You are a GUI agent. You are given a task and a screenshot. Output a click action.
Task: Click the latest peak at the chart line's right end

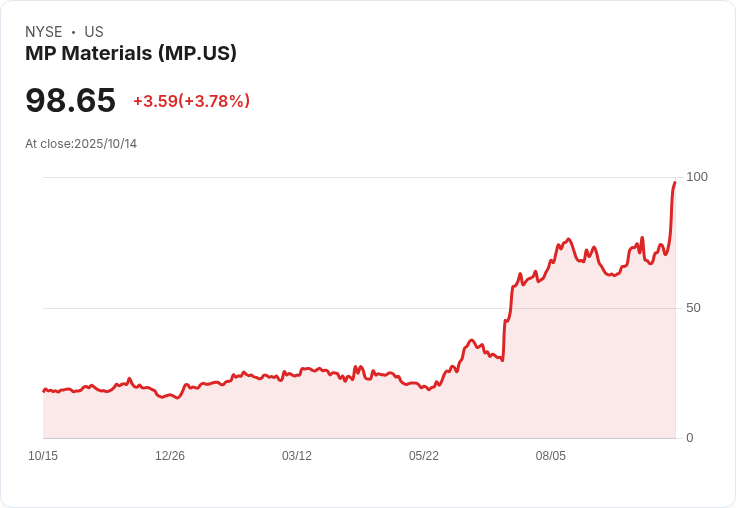[675, 183]
